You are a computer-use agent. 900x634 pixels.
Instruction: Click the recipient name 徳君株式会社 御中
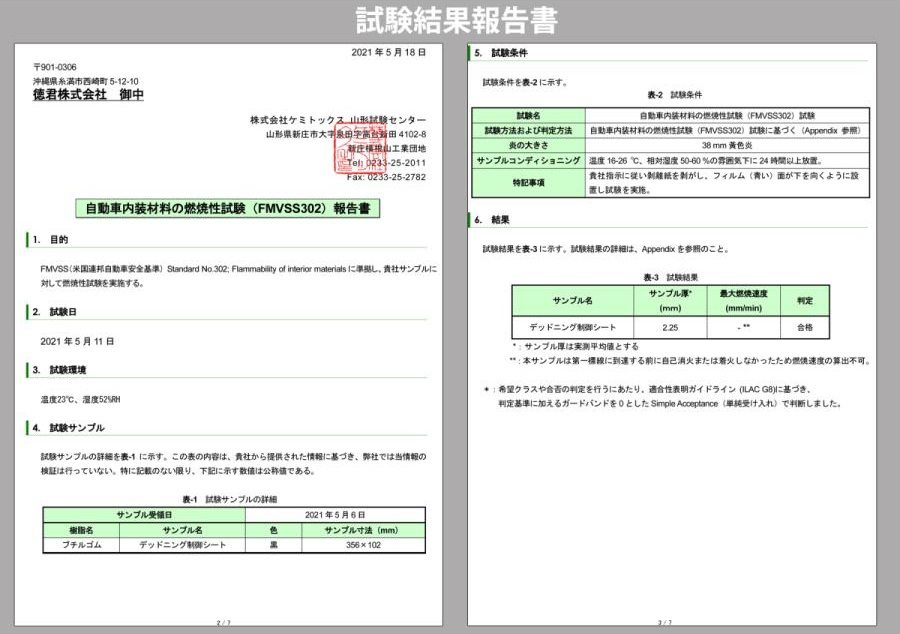pos(89,95)
